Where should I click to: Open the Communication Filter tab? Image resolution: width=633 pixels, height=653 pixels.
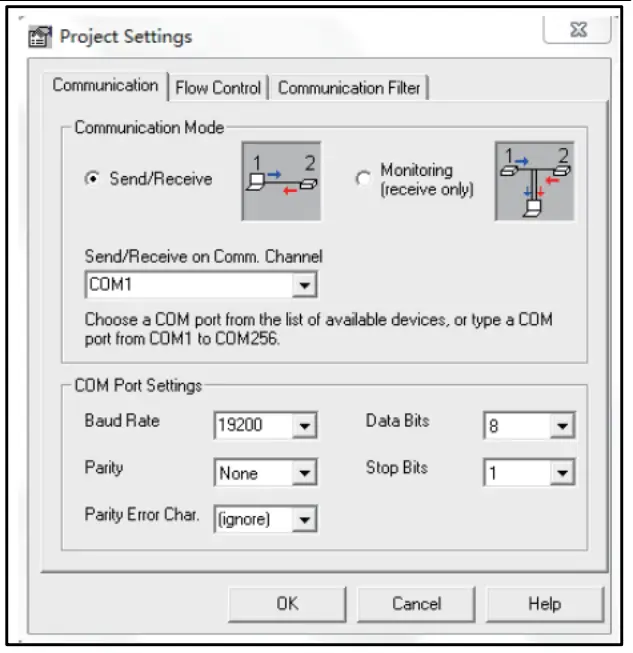coord(350,88)
